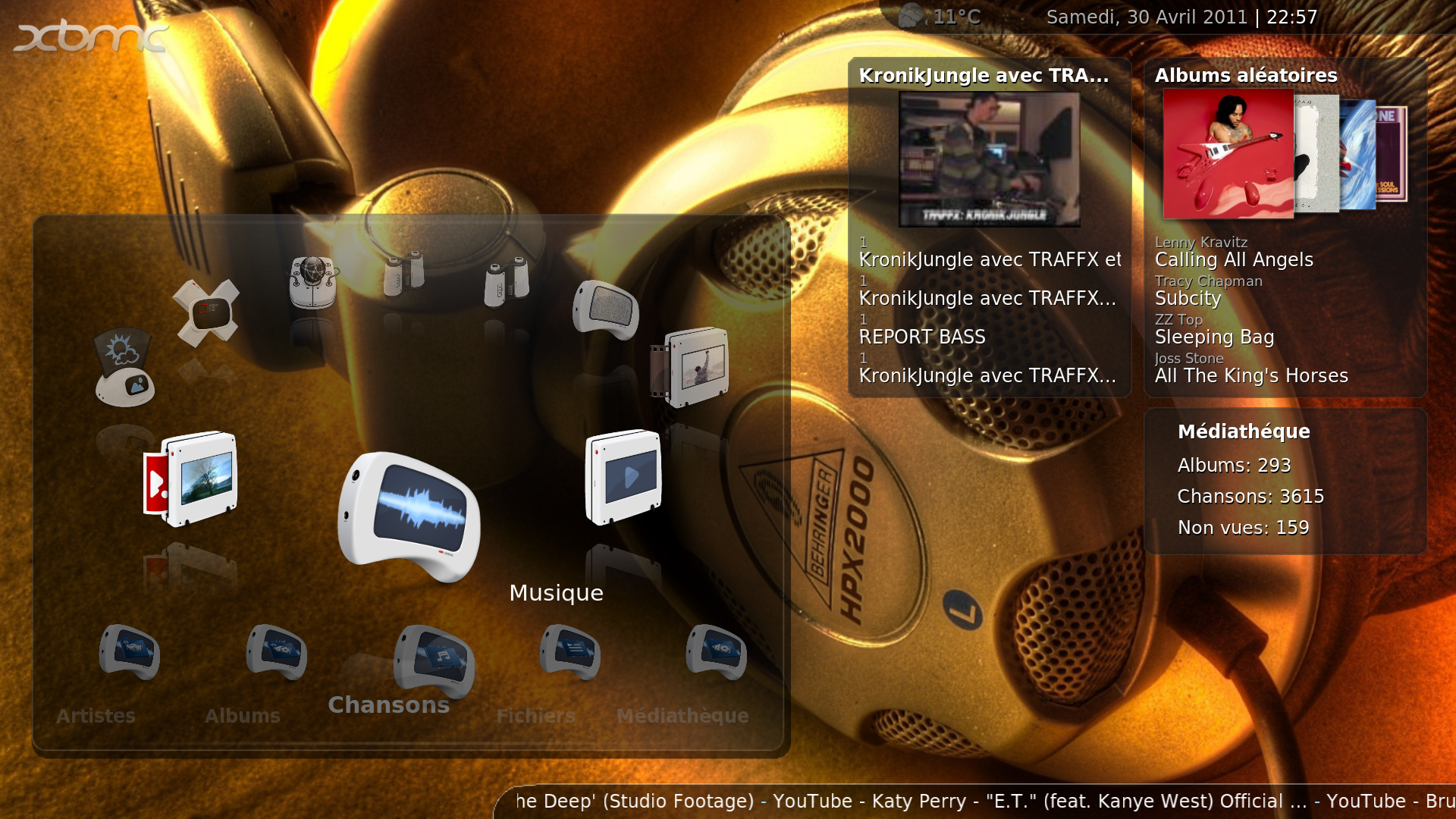Click the icon above Albums label

coord(276,652)
